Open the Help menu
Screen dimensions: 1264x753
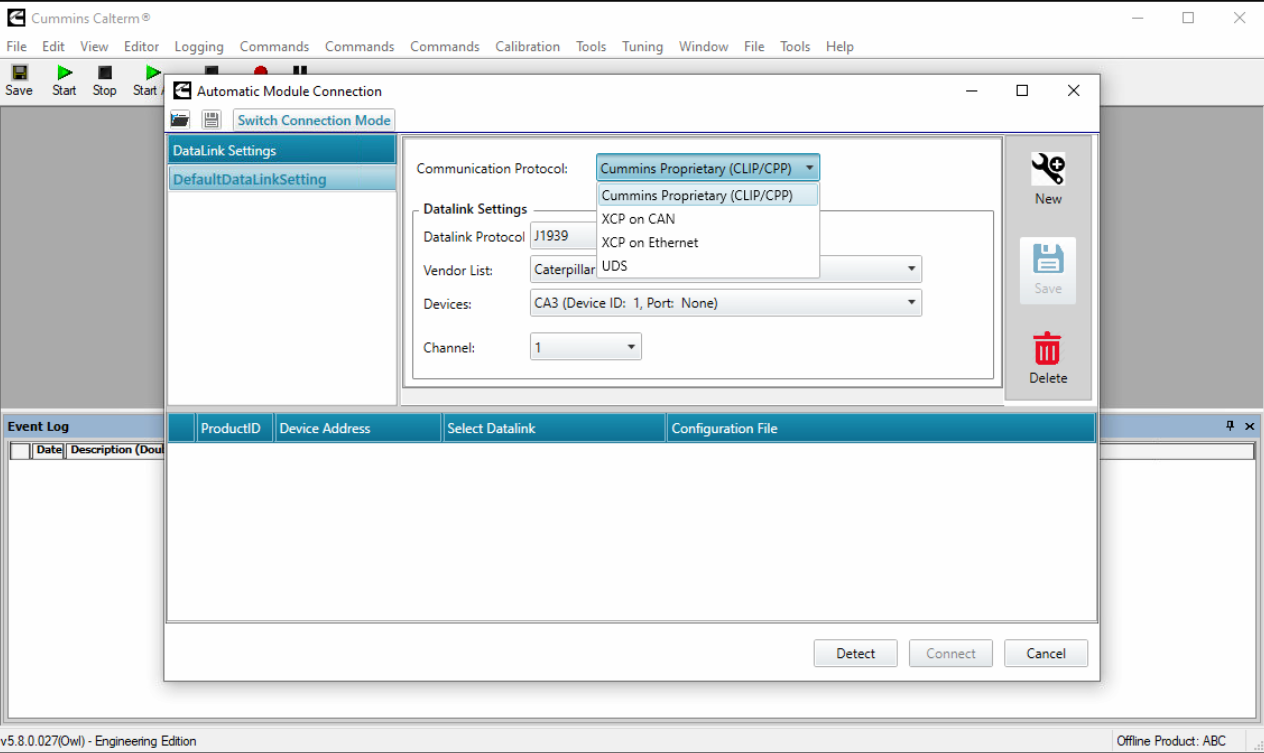click(840, 46)
